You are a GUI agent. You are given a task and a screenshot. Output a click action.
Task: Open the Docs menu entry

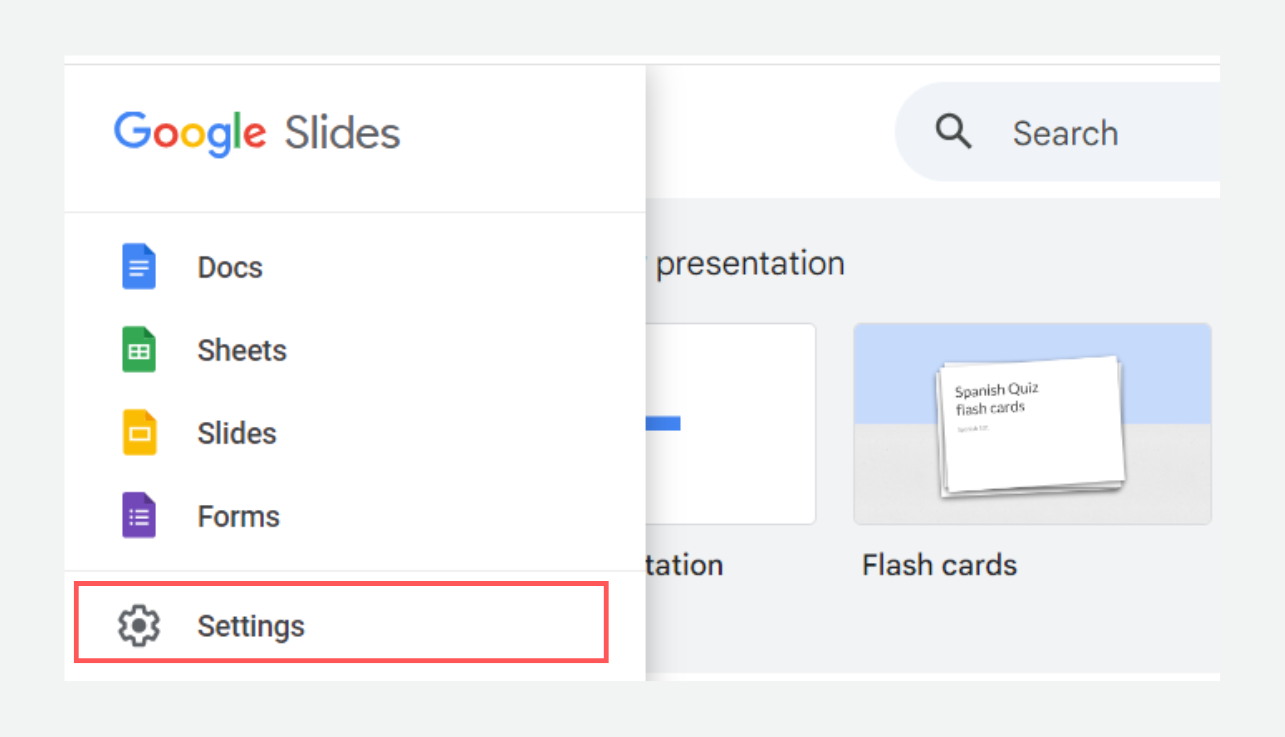[x=230, y=267]
